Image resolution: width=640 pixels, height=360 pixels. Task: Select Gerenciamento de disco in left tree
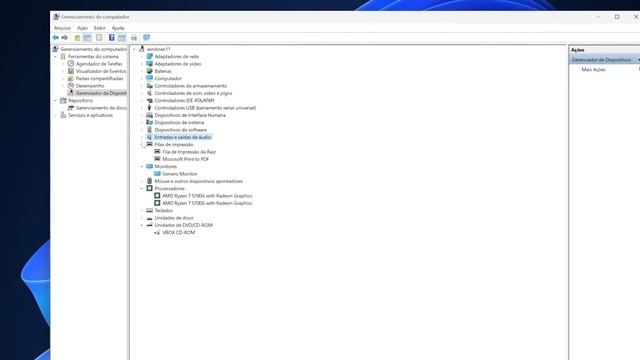pyautogui.click(x=101, y=108)
